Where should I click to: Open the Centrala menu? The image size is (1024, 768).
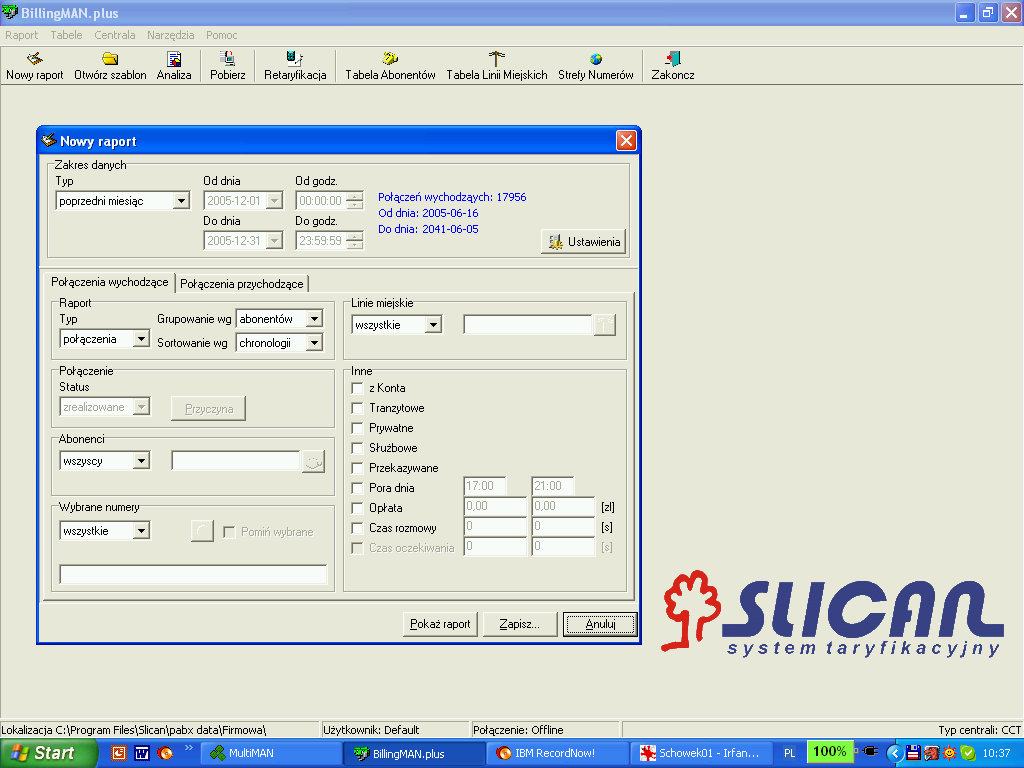click(115, 35)
